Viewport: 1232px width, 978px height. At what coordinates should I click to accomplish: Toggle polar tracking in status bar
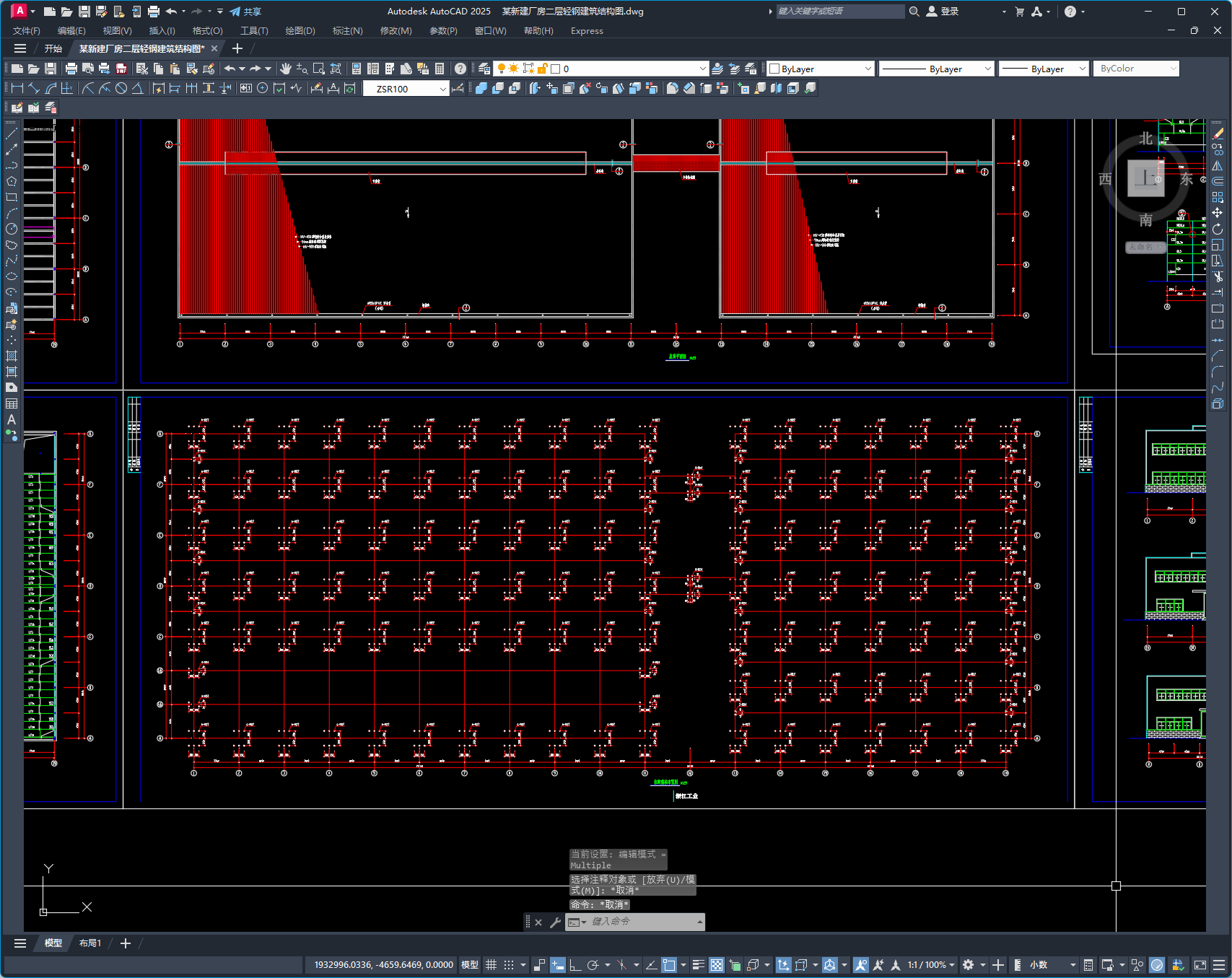(x=593, y=965)
